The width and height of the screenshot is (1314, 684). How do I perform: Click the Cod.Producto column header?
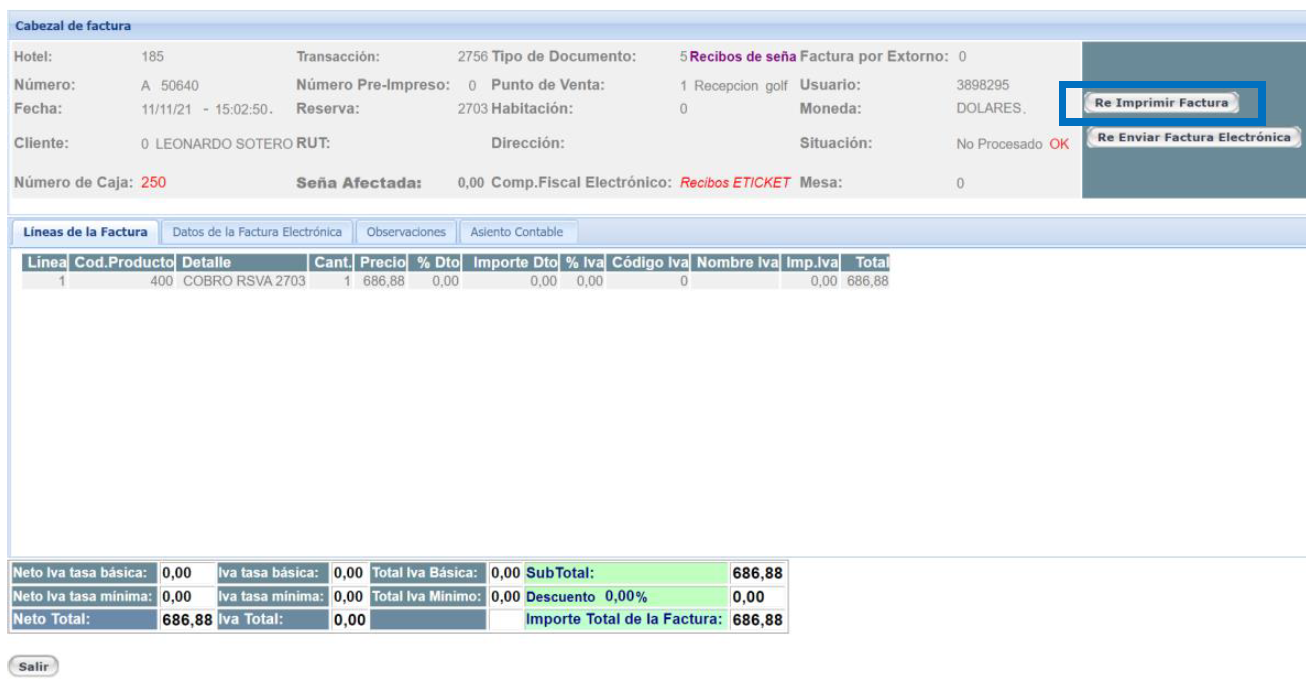[124, 263]
